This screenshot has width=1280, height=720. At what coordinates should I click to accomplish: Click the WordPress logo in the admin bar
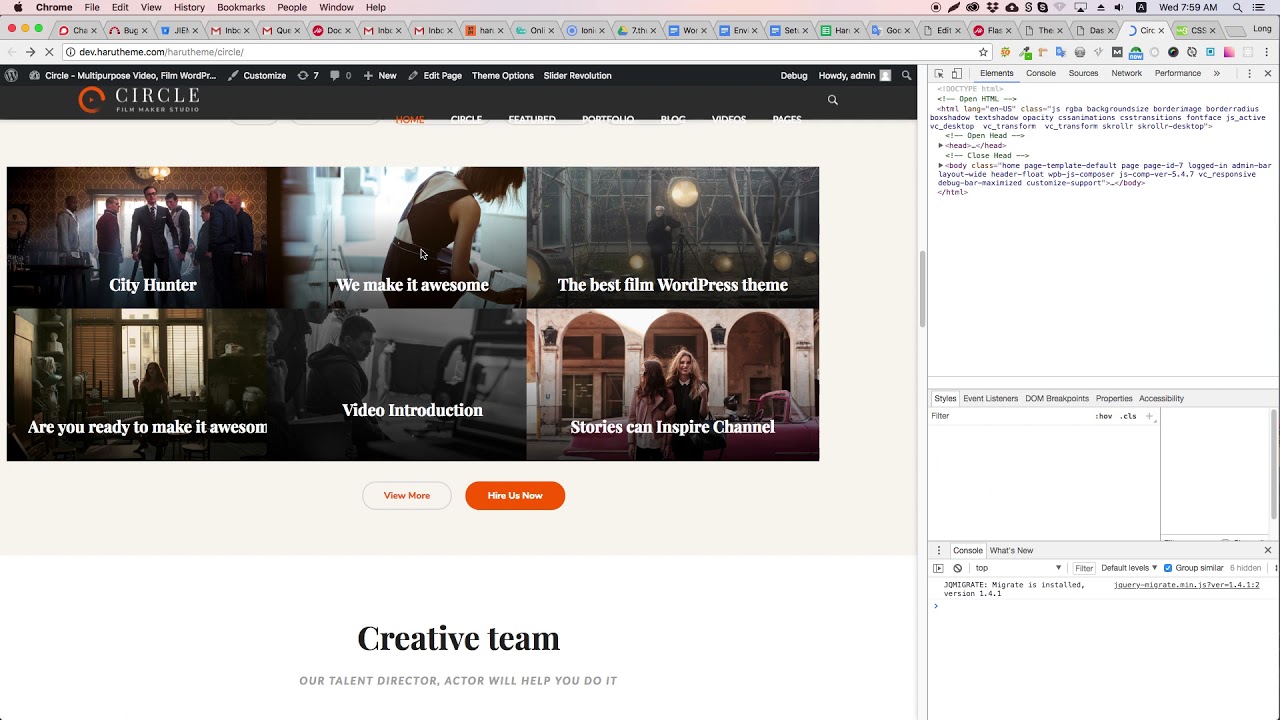(x=11, y=75)
